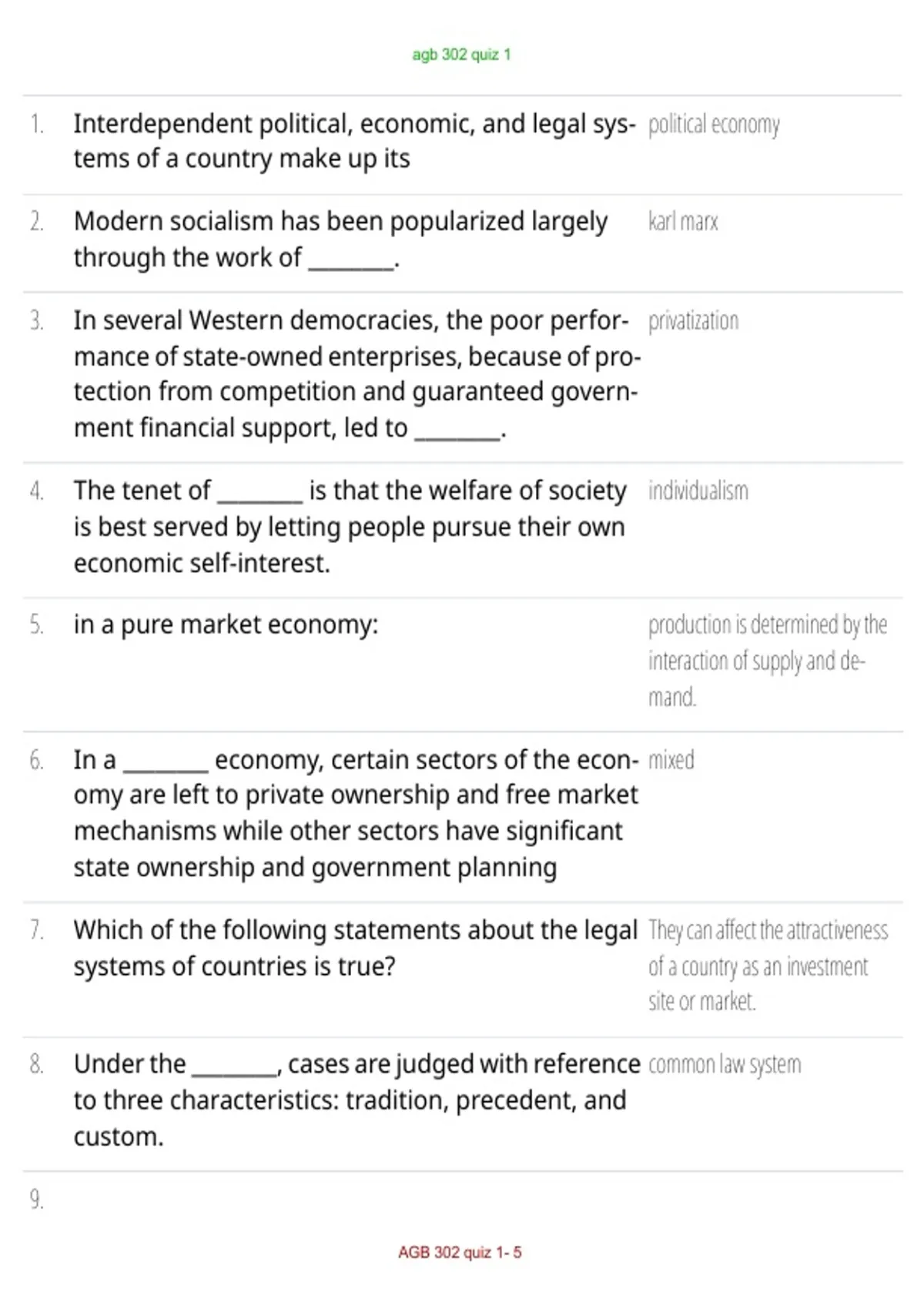924x1309 pixels.
Task: Select question 5 'in a pure market economy'
Action: (226, 624)
